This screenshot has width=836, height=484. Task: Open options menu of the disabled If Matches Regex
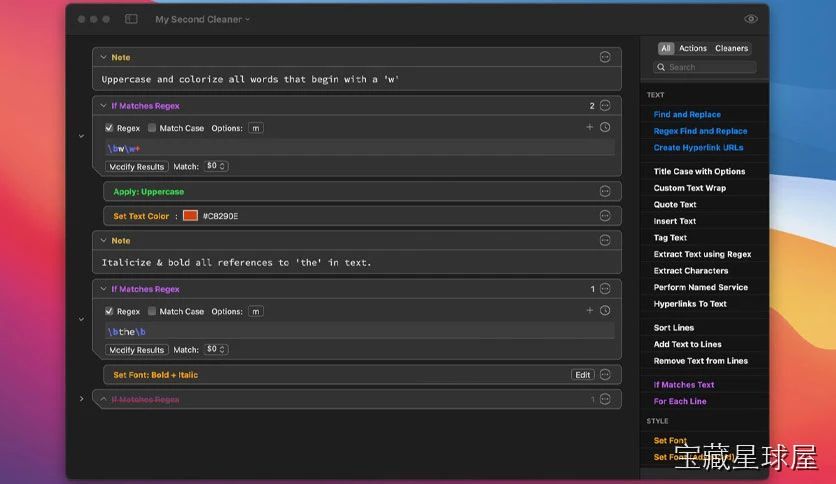(605, 399)
